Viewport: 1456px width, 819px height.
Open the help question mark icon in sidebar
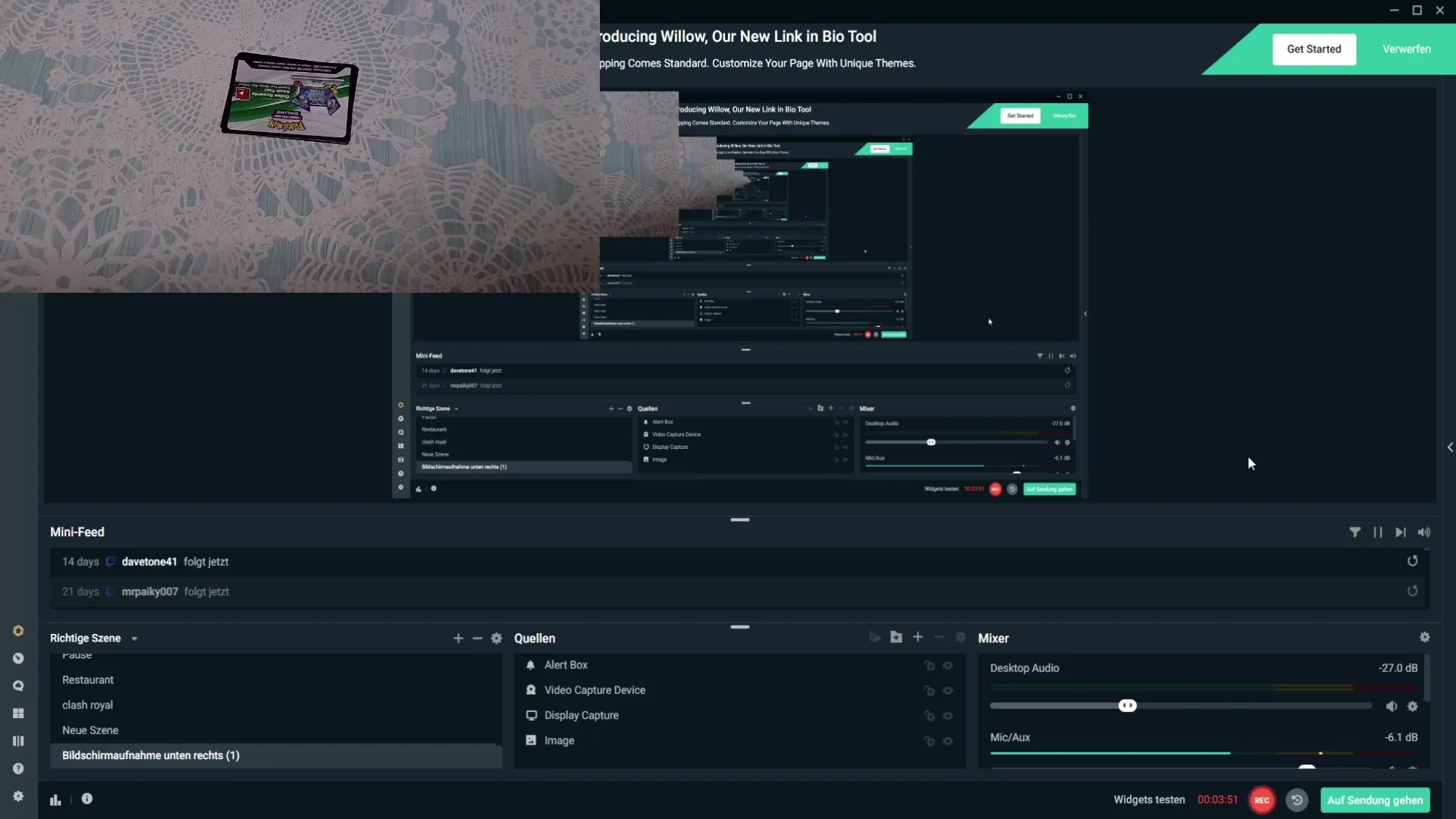coord(18,768)
